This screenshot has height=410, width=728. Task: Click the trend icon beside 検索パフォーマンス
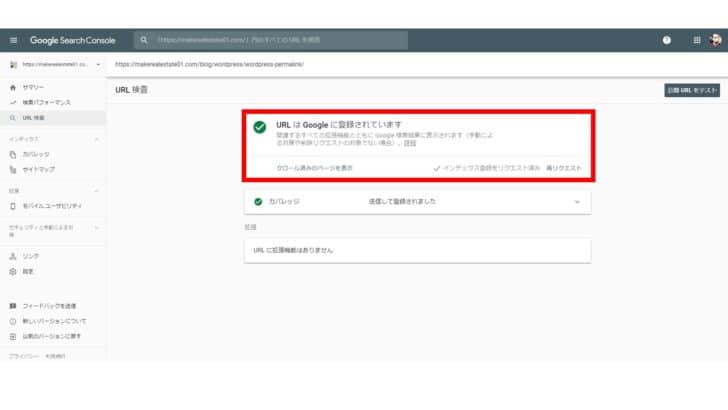pyautogui.click(x=13, y=102)
